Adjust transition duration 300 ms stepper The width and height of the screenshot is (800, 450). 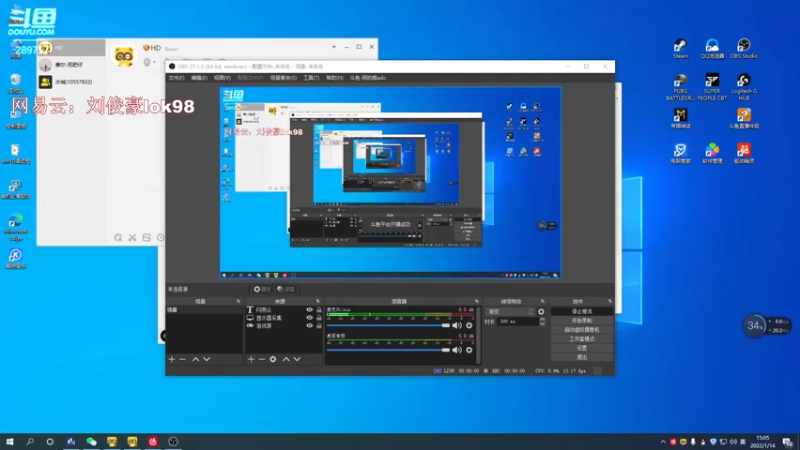coord(542,321)
